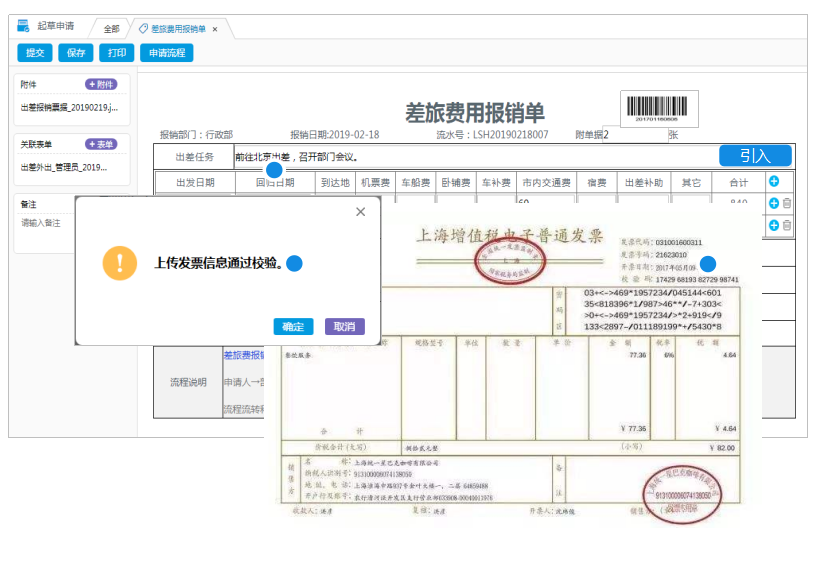Click 取消 in the dialog

[345, 327]
